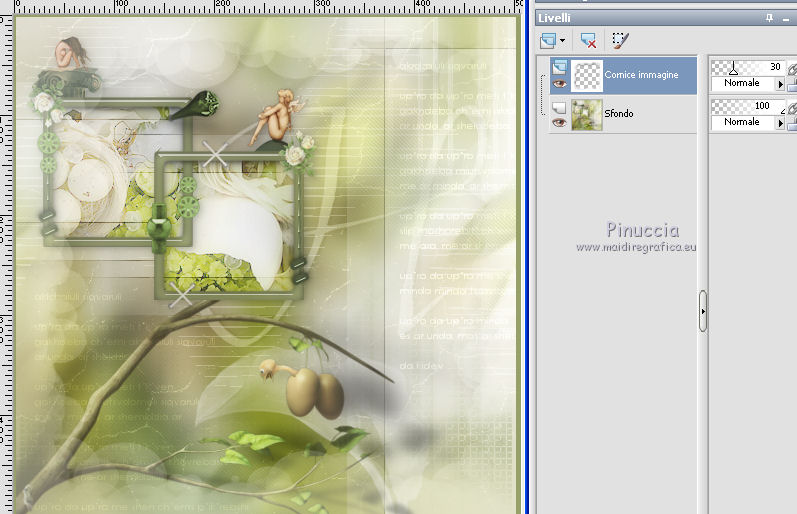Screen dimensions: 797x514
Task: Adjust the Sfondo opacity slider at 100
Action: pos(748,106)
